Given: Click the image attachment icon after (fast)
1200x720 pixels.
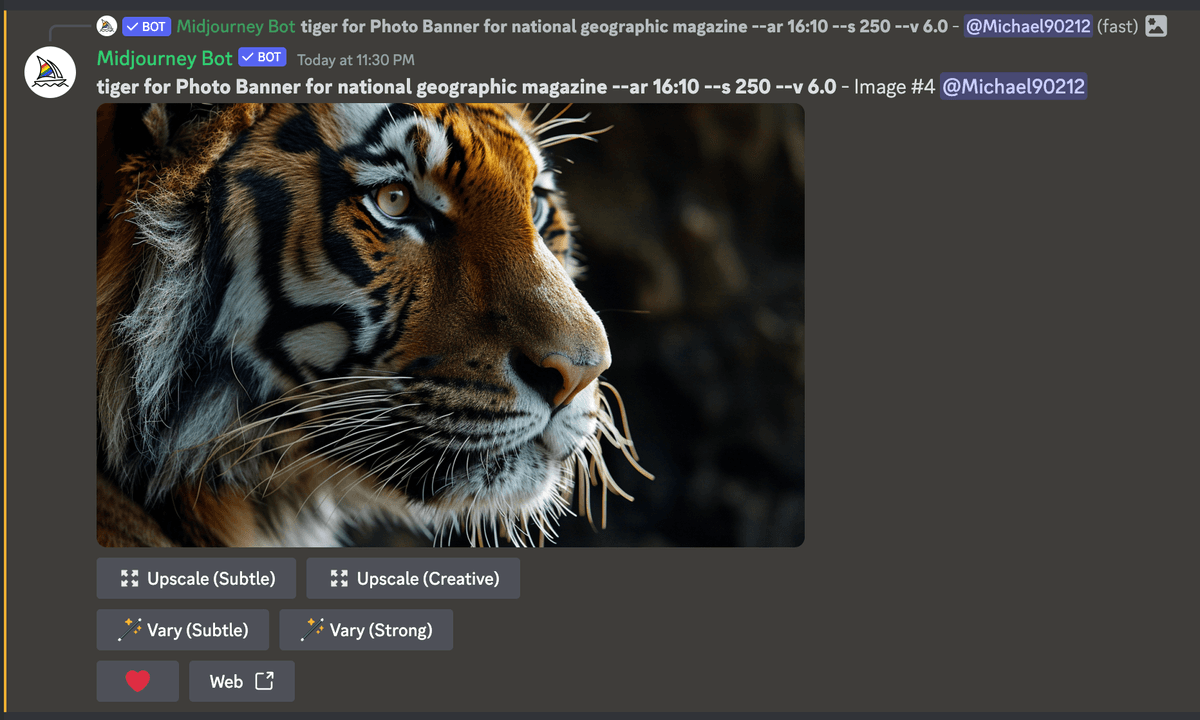Looking at the screenshot, I should click(1156, 27).
